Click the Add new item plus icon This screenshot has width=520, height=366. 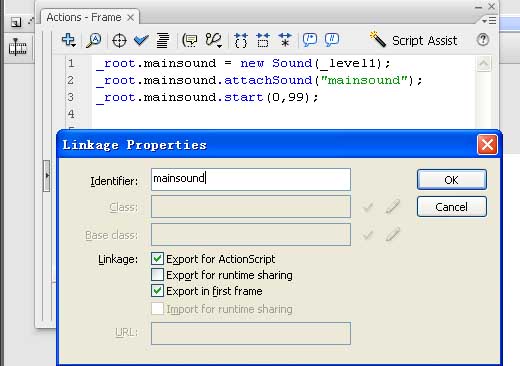coord(69,40)
